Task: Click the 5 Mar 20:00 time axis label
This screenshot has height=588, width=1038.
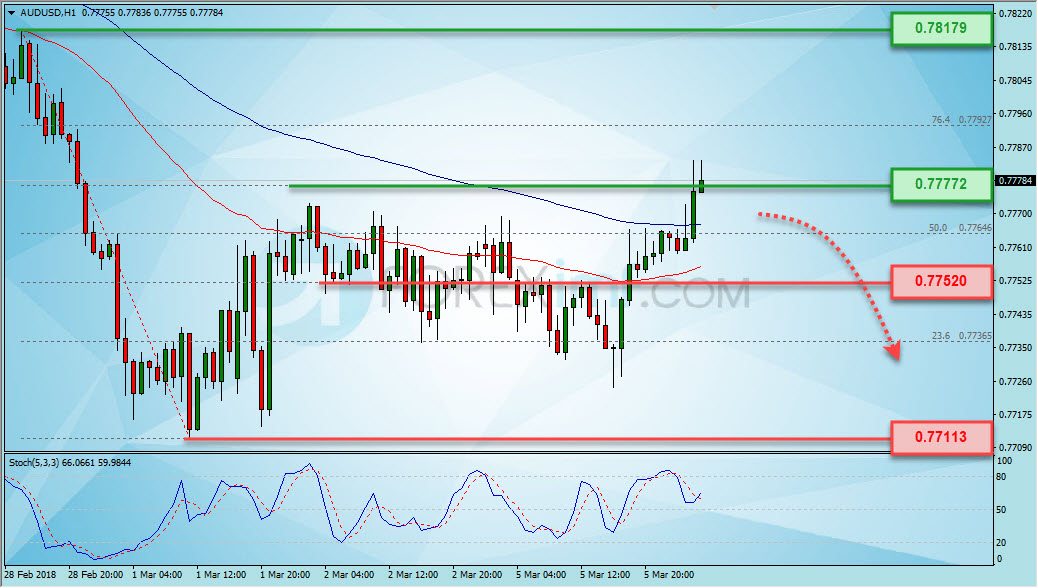Action: tap(669, 575)
